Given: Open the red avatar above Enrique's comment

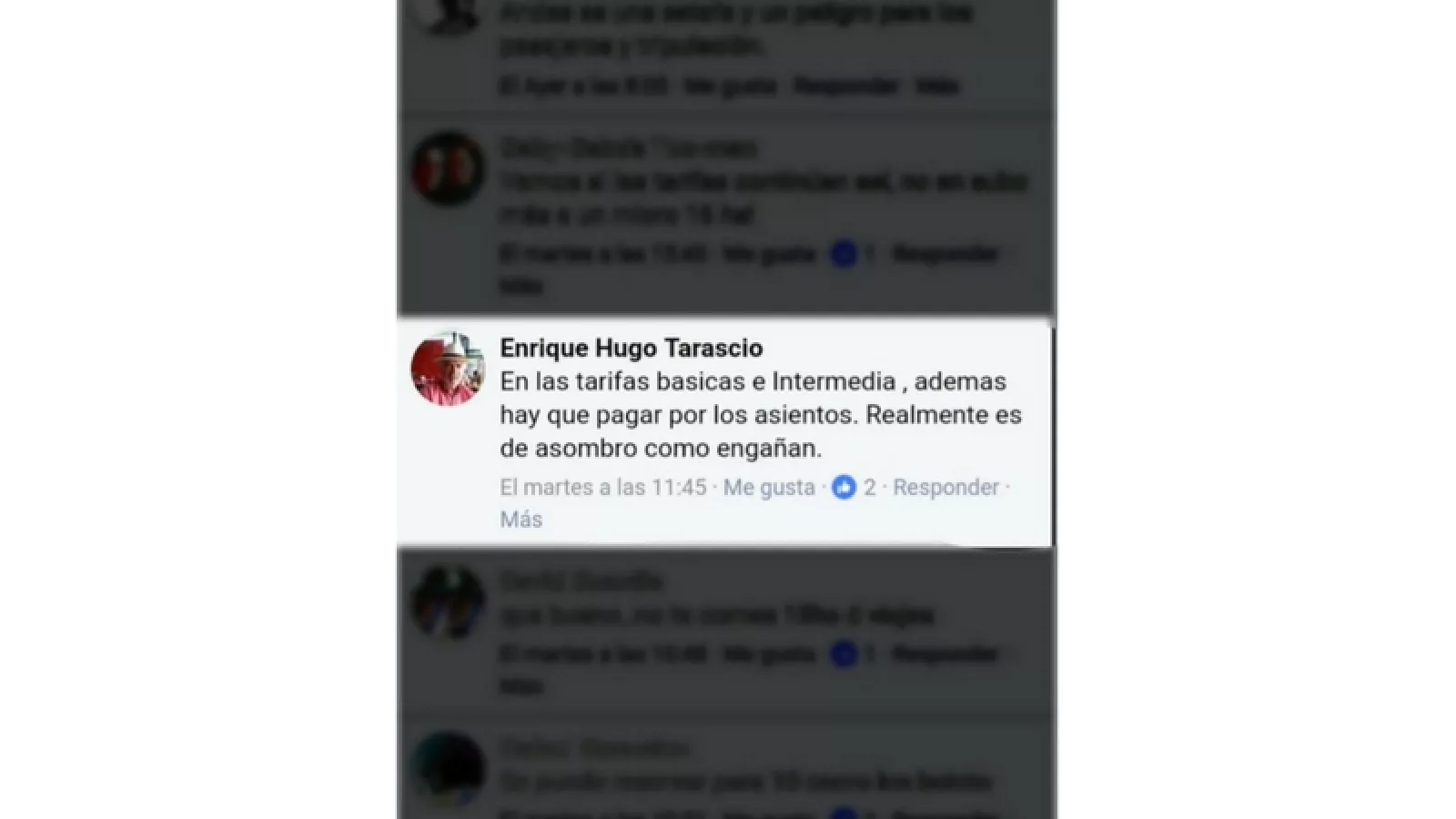Looking at the screenshot, I should pyautogui.click(x=448, y=169).
